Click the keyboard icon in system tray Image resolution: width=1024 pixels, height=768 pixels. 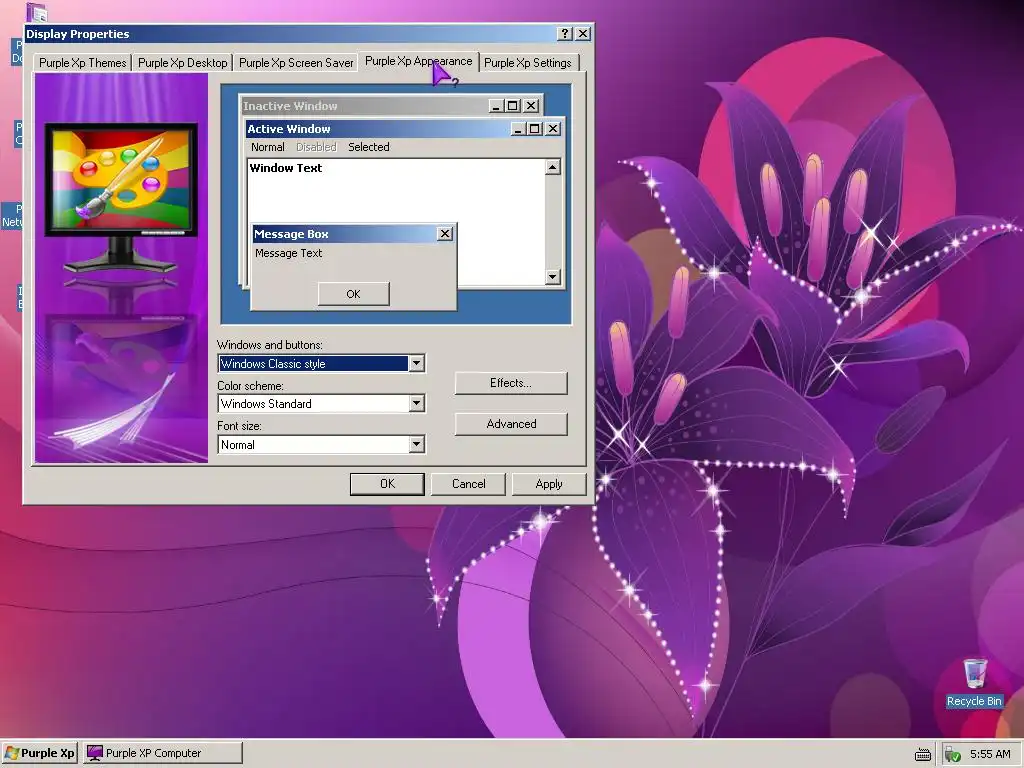pyautogui.click(x=923, y=754)
